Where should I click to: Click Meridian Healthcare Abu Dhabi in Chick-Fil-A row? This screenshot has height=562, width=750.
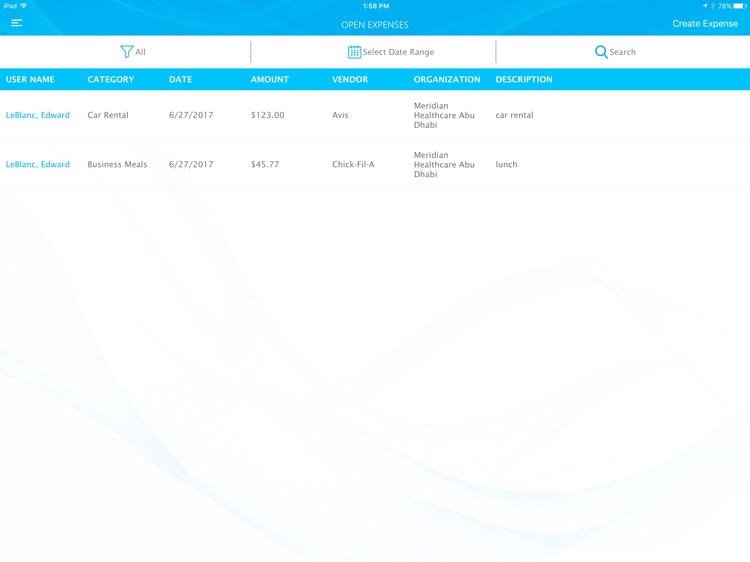click(x=444, y=164)
